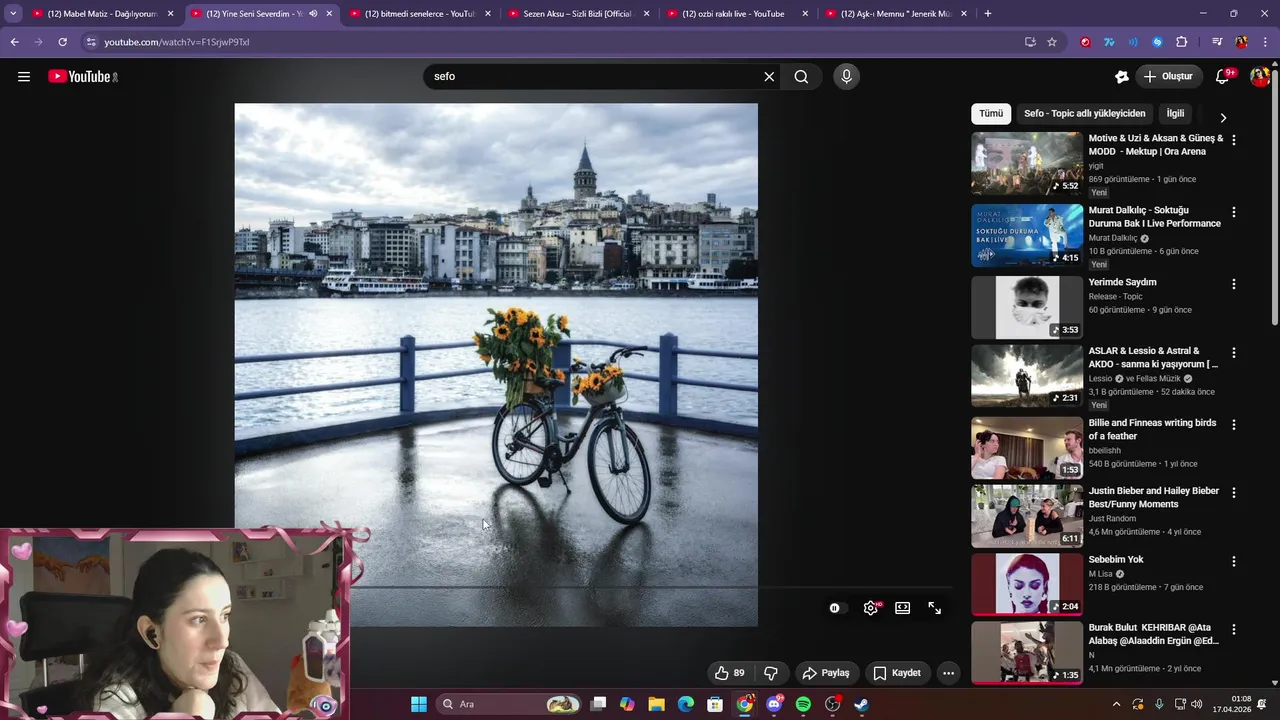Image resolution: width=1280 pixels, height=720 pixels.
Task: Open options for Justin Bieber video
Action: 1233,493
